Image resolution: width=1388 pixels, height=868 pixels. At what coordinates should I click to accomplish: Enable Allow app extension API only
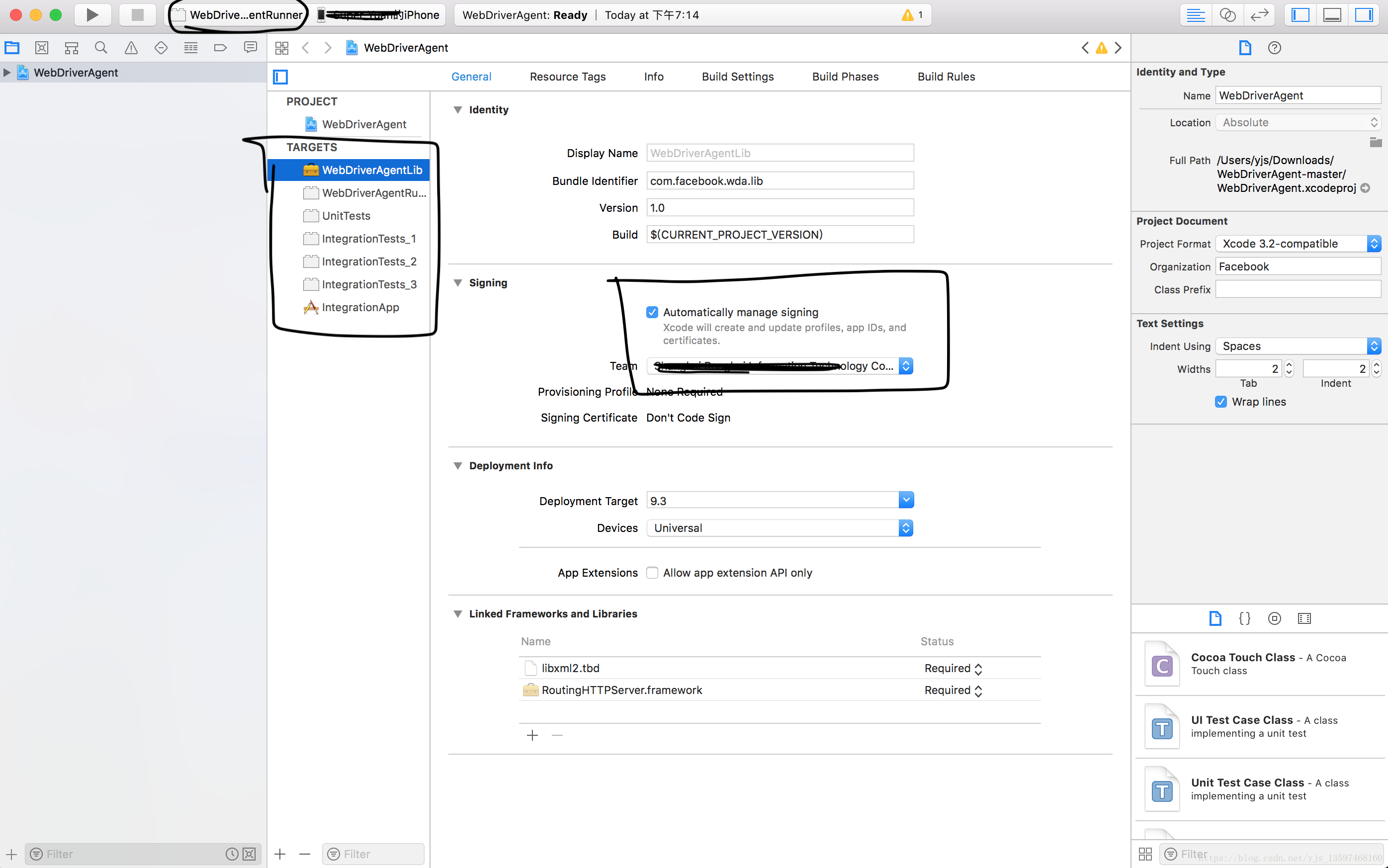pyautogui.click(x=652, y=572)
